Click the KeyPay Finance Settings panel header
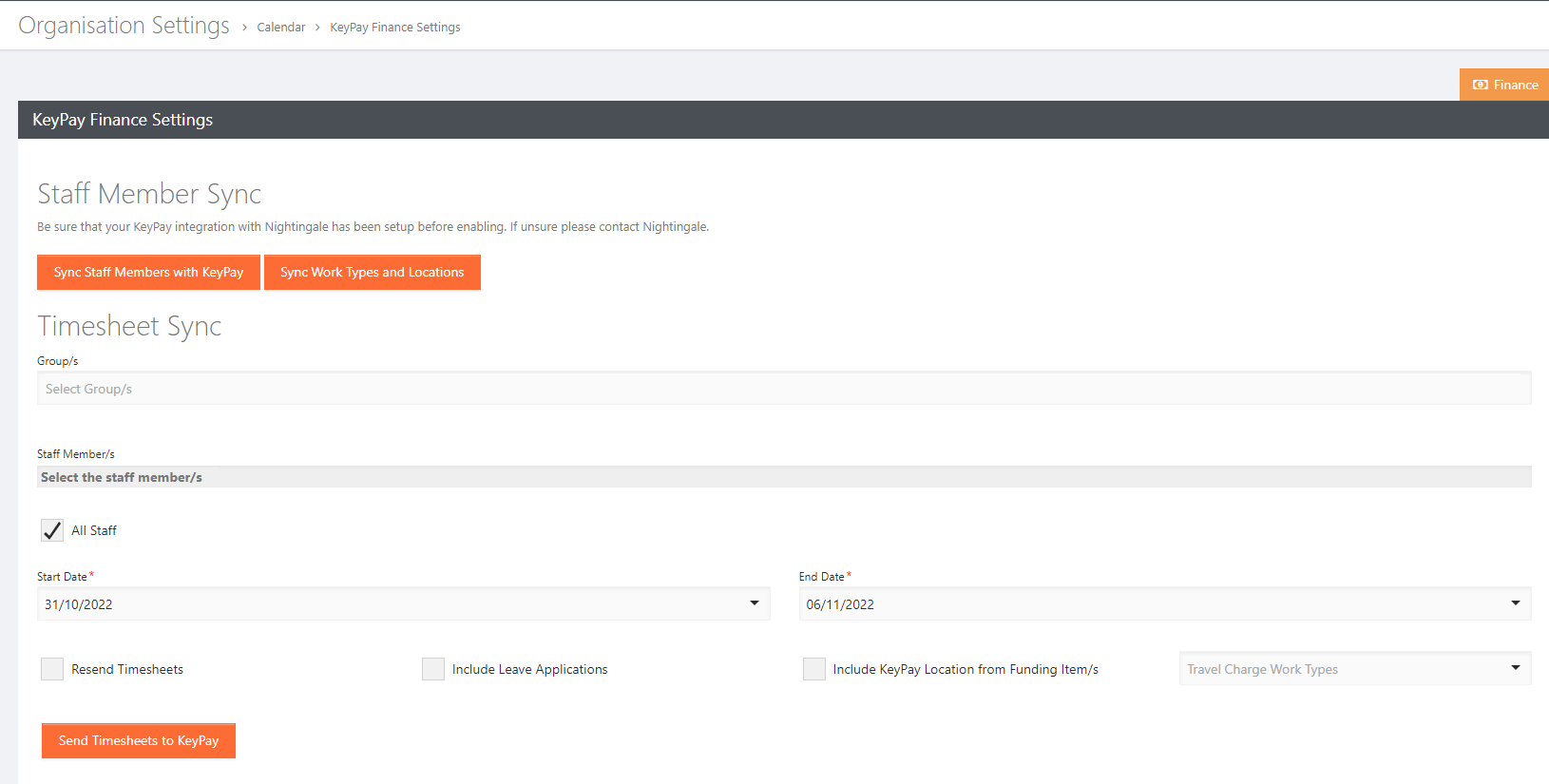This screenshot has height=784, width=1549. (x=783, y=120)
